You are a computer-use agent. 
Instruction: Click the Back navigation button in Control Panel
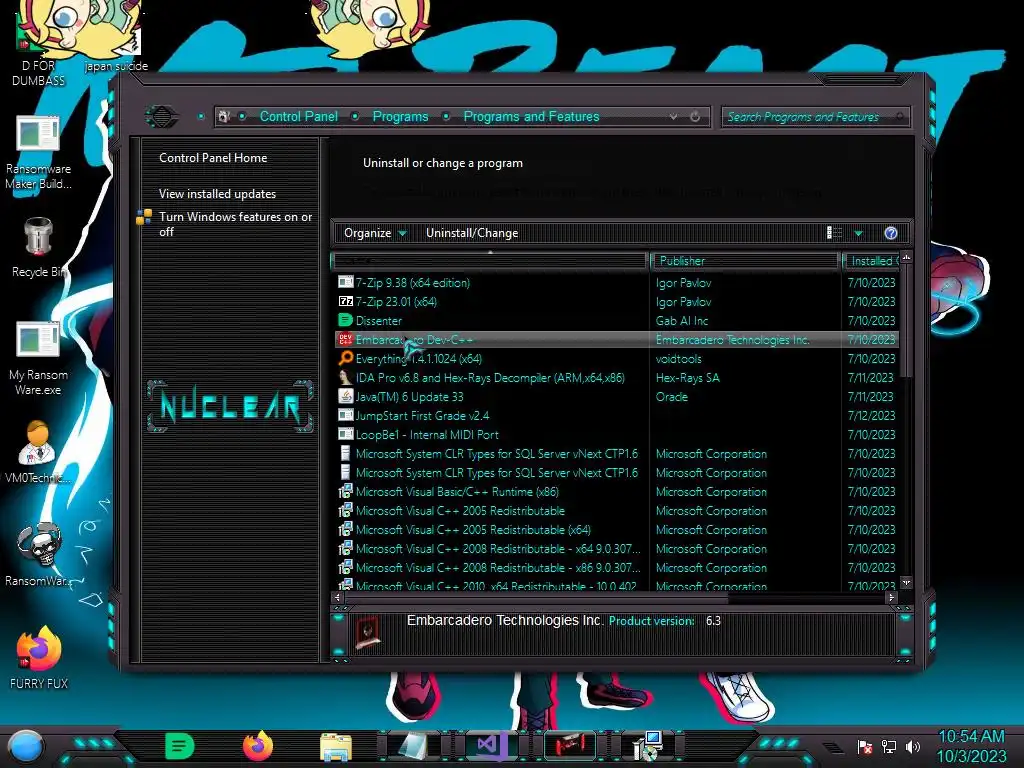point(161,117)
